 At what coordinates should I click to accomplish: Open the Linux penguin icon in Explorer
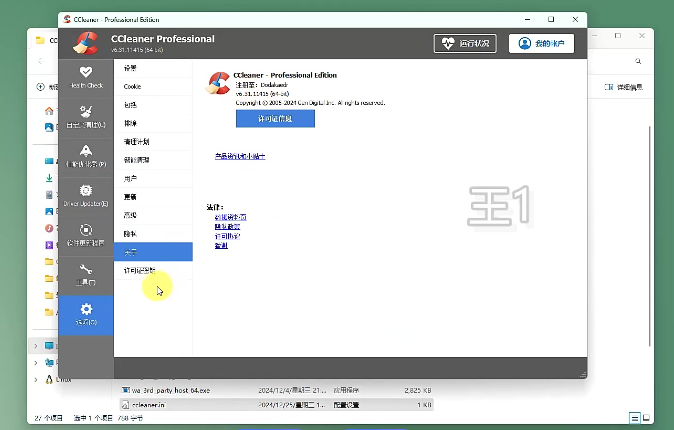(x=49, y=379)
